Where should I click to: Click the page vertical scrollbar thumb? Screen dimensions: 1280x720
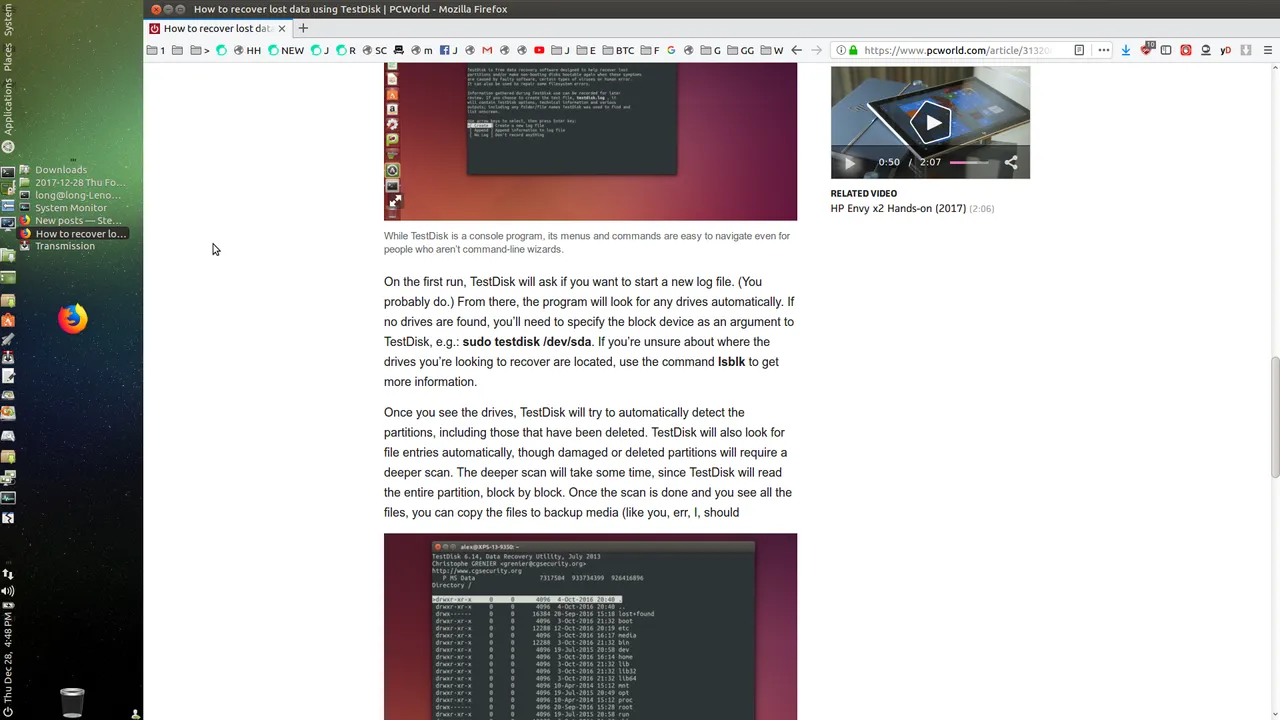1274,417
